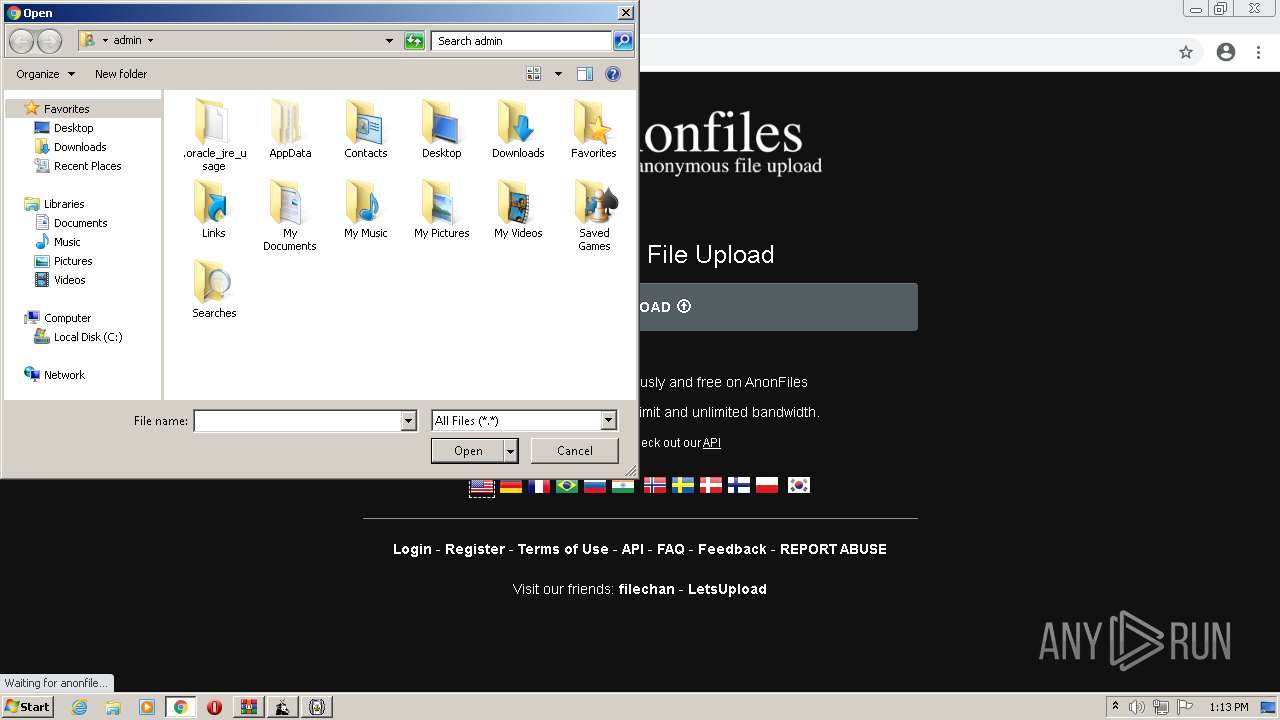Click the Forward navigation arrow in dialog
The width and height of the screenshot is (1280, 720).
click(x=49, y=41)
